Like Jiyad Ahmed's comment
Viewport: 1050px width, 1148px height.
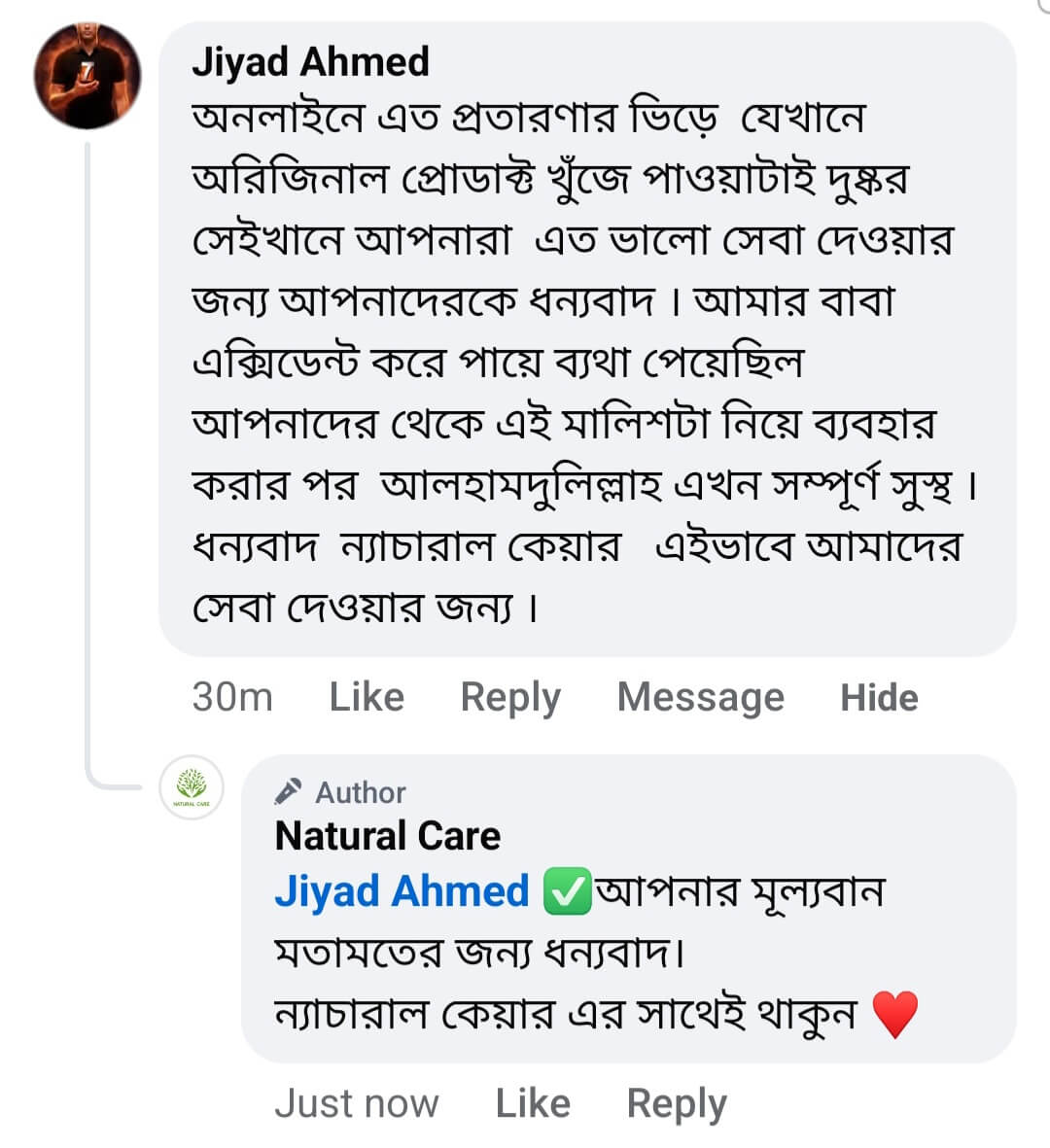(367, 697)
